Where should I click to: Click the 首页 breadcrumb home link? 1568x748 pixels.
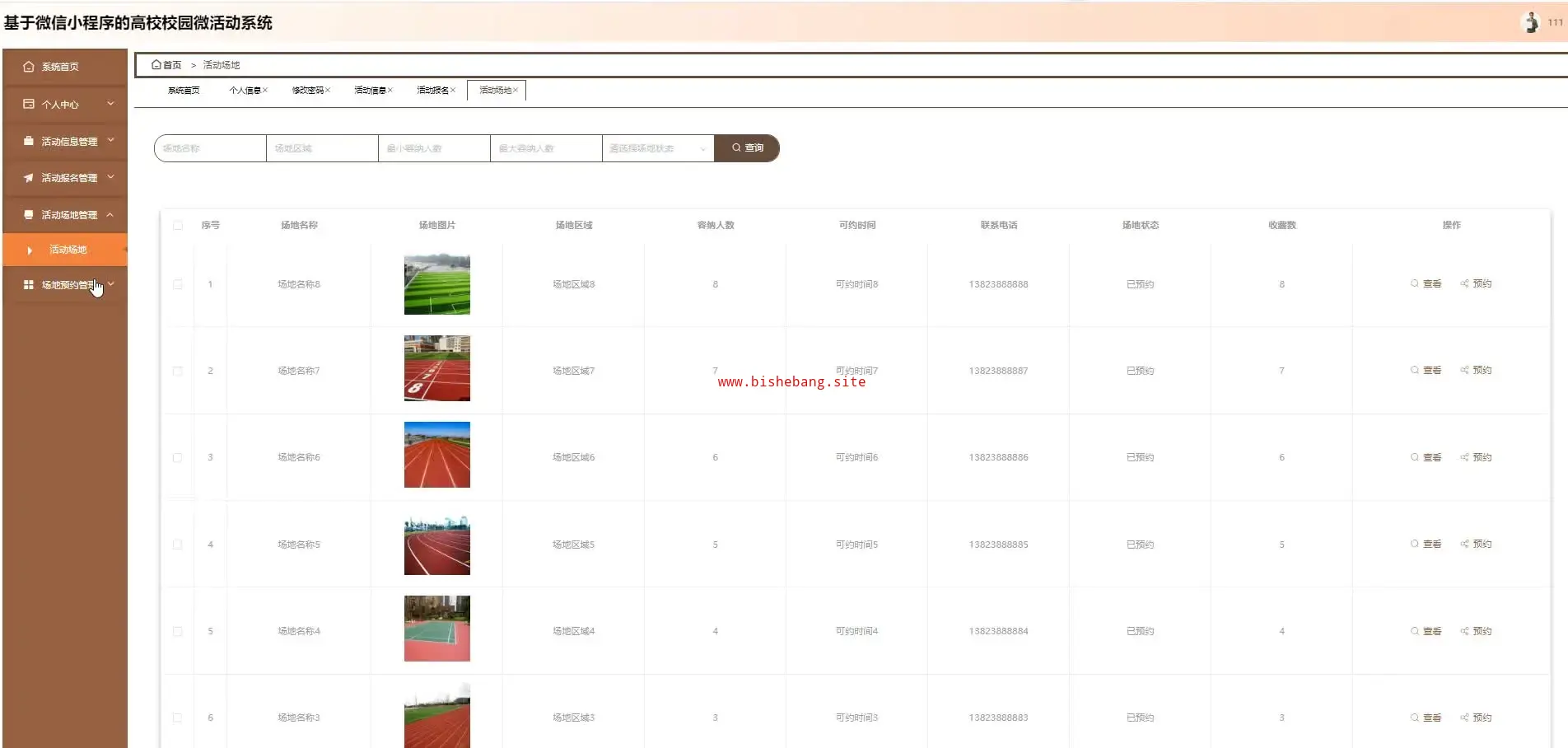point(166,65)
